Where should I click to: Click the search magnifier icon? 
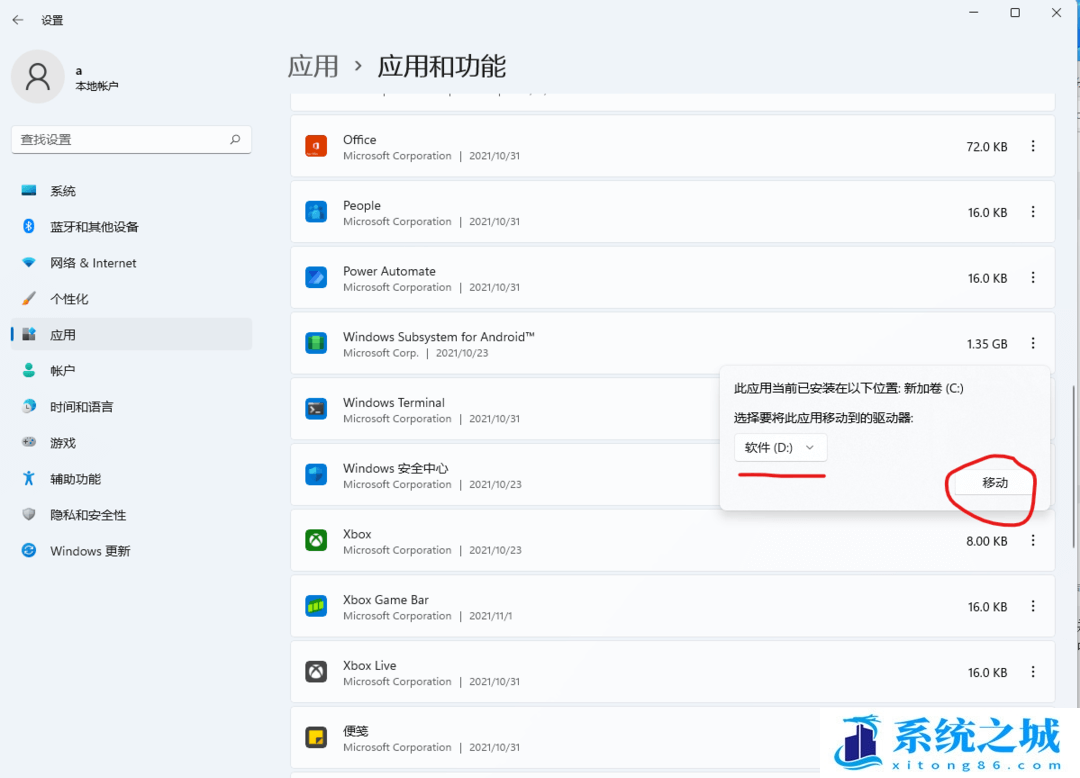pos(235,139)
